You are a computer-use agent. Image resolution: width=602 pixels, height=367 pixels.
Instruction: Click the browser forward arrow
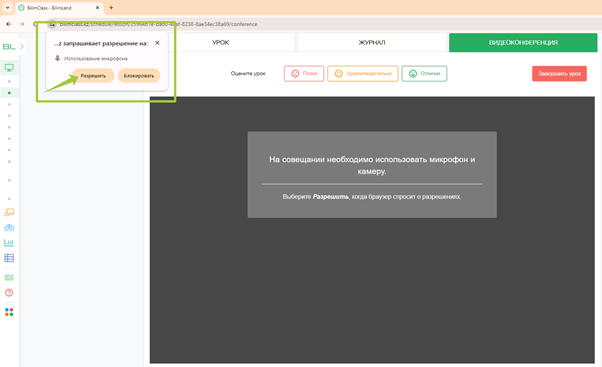(x=22, y=24)
